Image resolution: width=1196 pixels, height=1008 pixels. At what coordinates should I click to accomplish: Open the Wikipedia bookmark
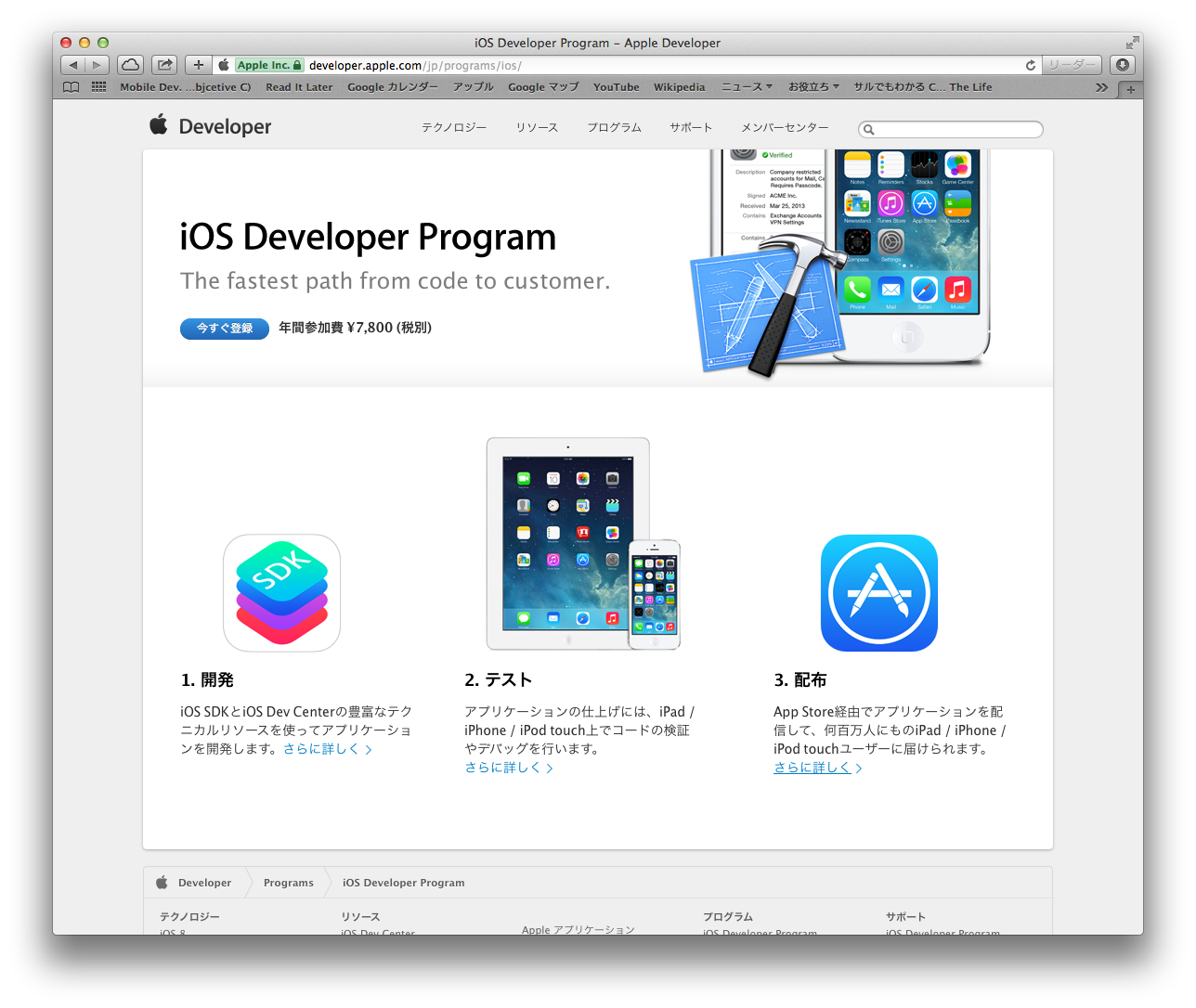point(680,87)
